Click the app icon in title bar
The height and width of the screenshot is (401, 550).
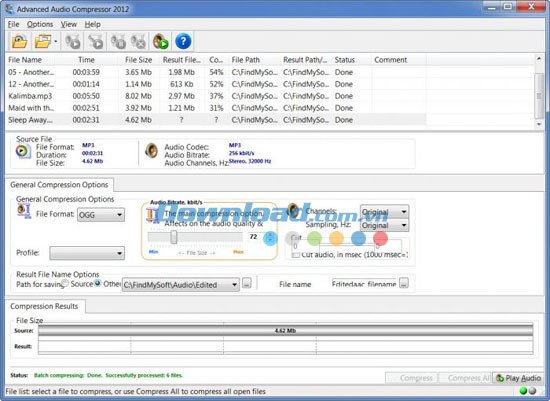click(9, 8)
